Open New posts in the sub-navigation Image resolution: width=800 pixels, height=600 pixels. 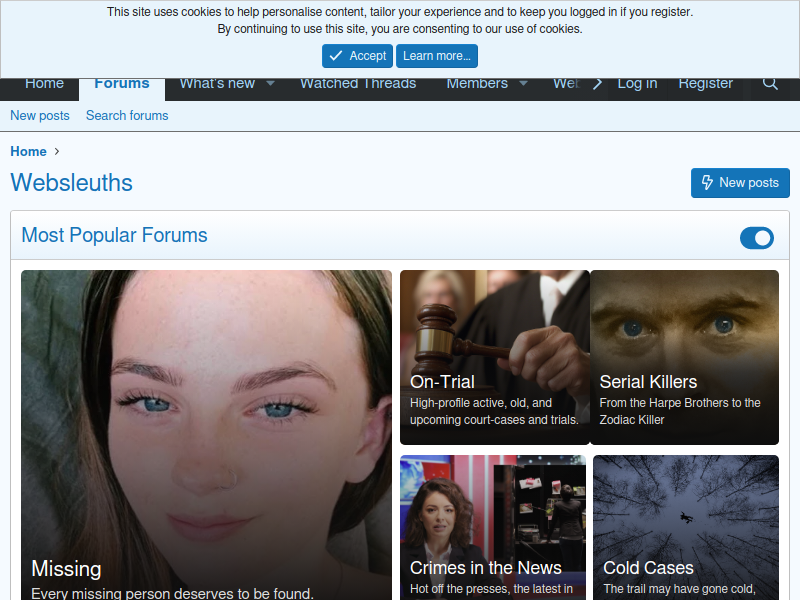tap(40, 116)
